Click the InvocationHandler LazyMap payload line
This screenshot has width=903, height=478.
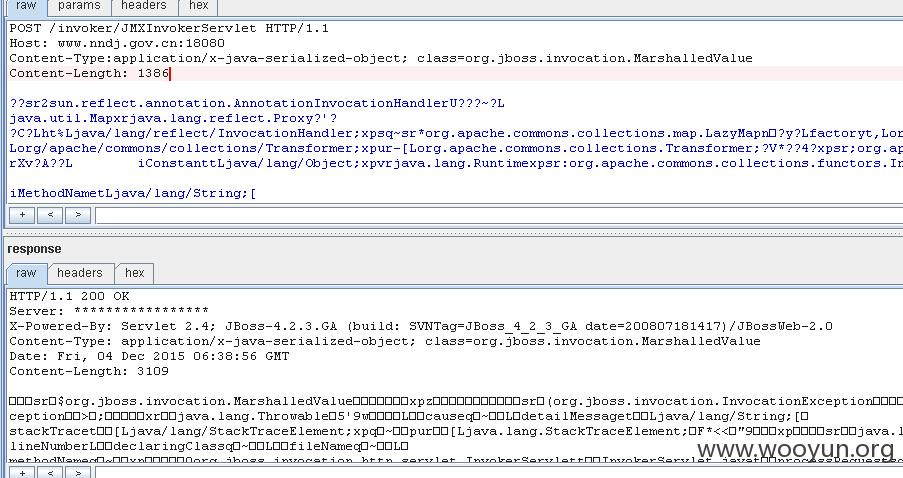click(x=456, y=133)
